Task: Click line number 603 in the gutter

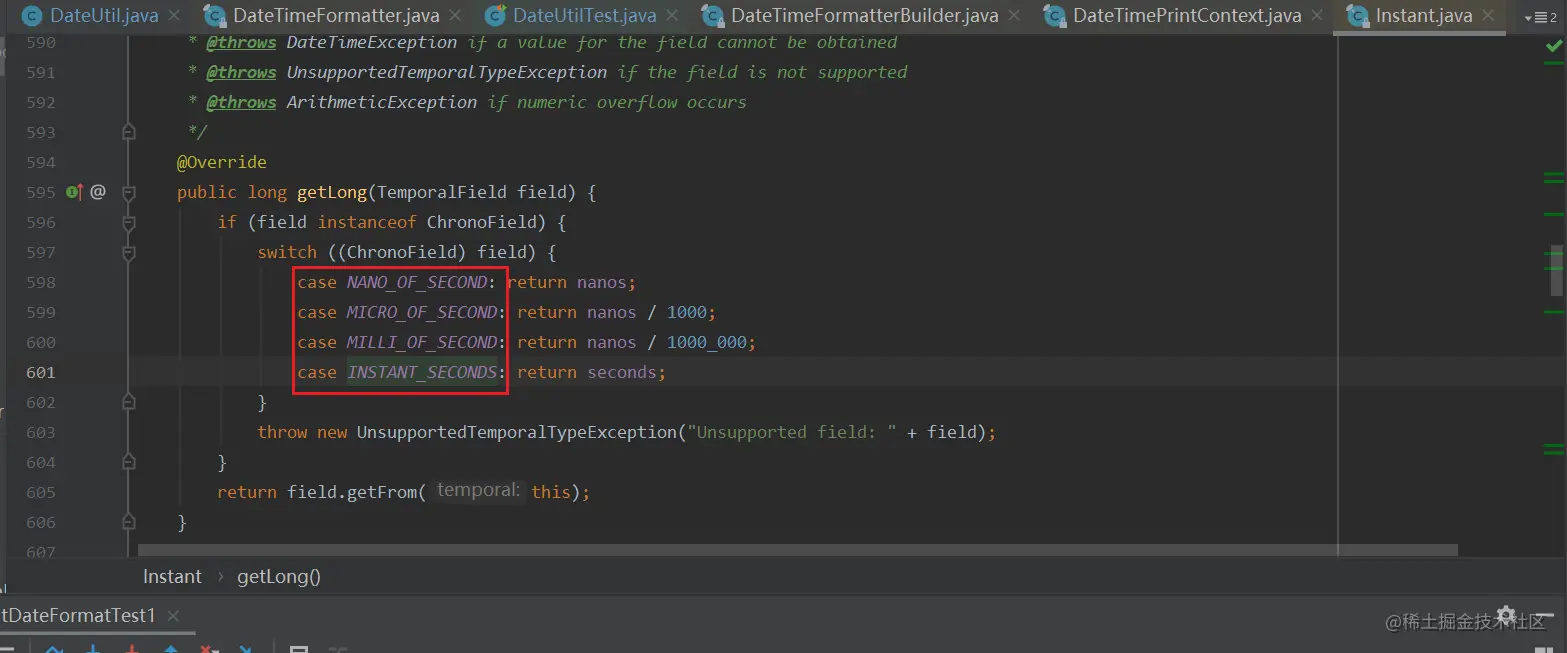Action: [x=41, y=432]
